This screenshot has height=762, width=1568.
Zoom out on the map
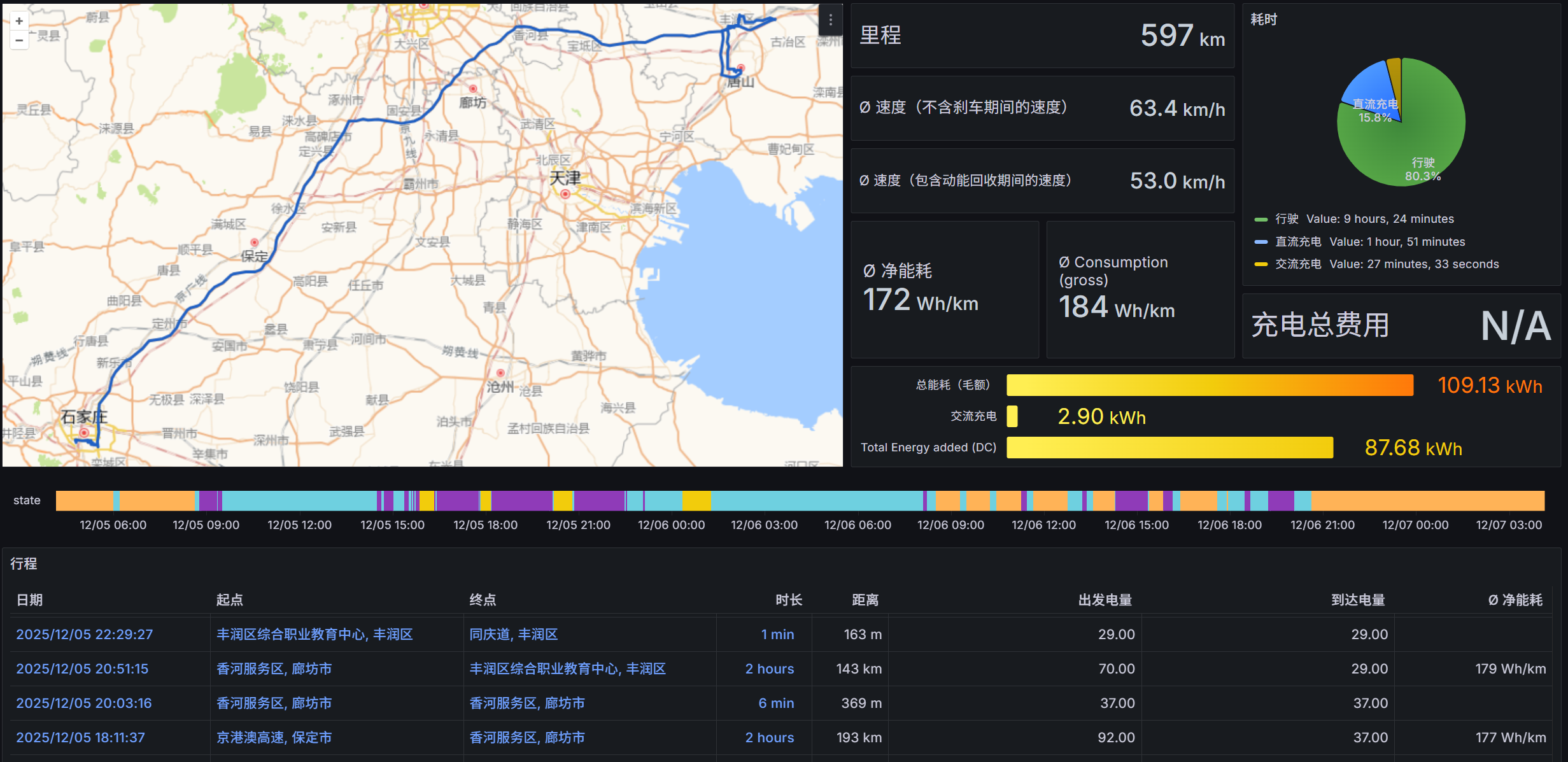[x=19, y=40]
